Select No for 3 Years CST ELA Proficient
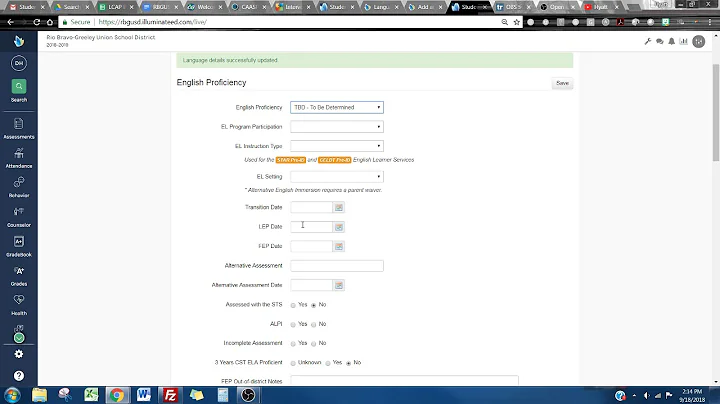 pos(349,363)
